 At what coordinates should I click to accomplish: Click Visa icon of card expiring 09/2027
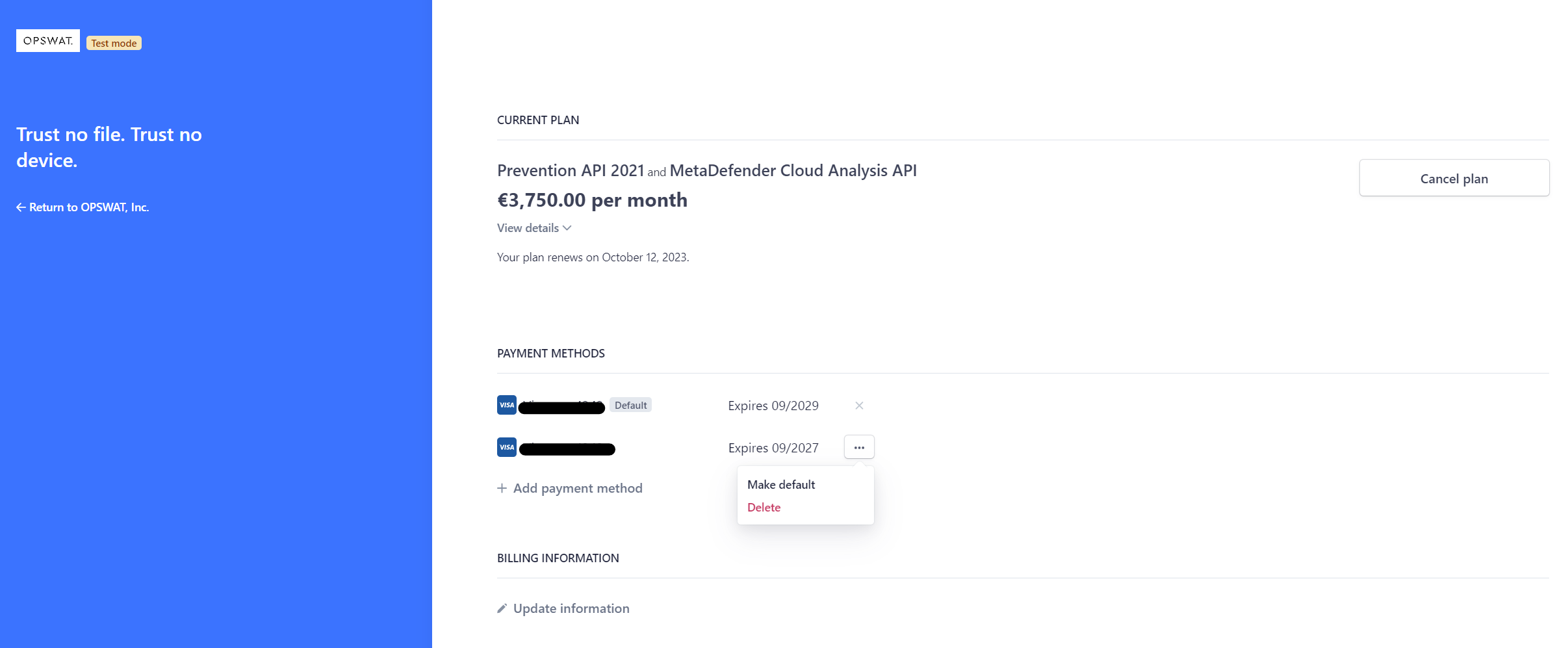coord(507,447)
